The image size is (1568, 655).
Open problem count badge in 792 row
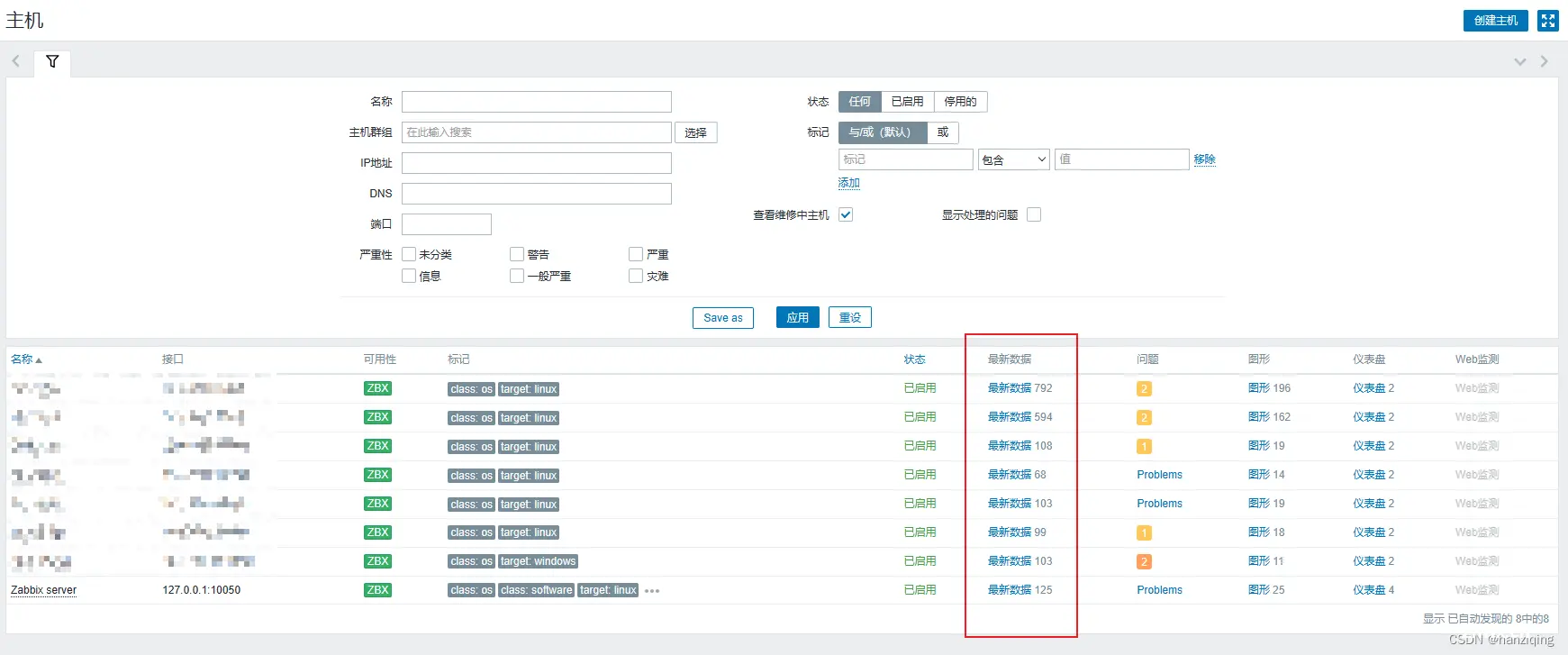coord(1144,389)
